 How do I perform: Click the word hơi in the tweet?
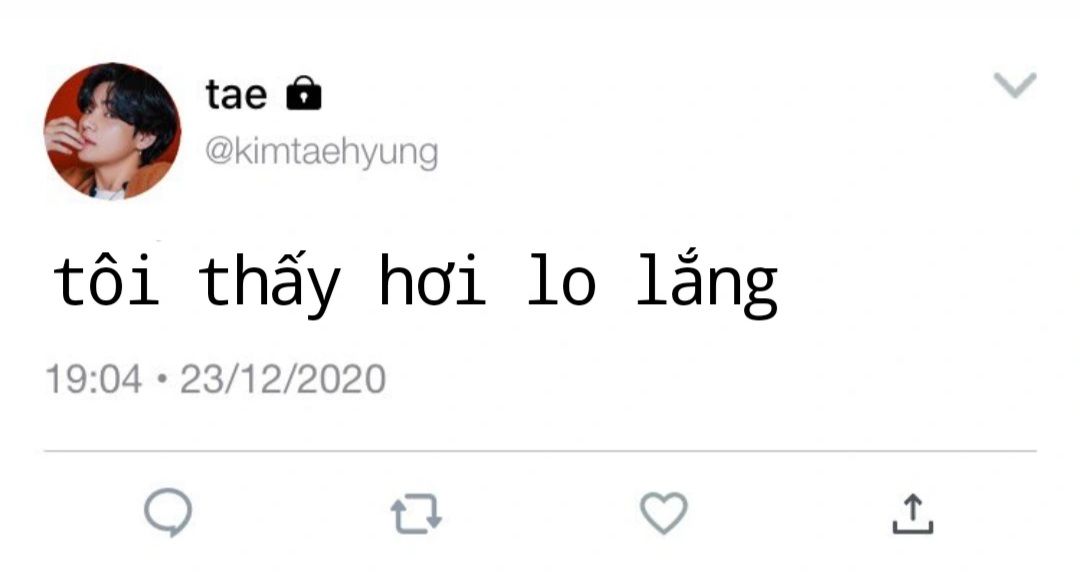pyautogui.click(x=432, y=280)
